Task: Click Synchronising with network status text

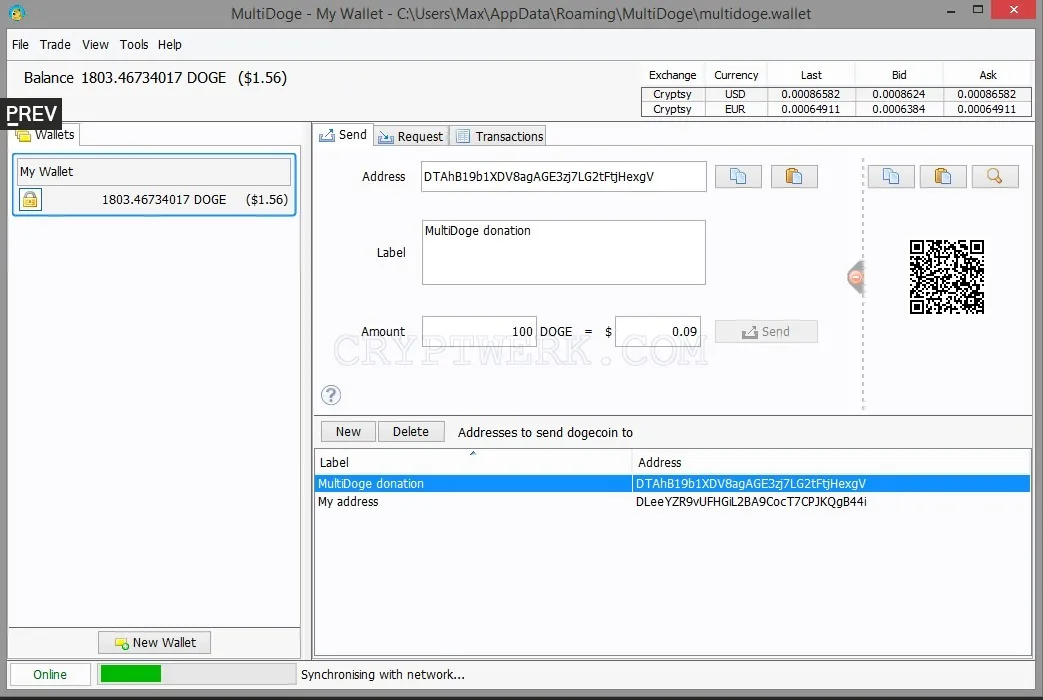Action: tap(382, 674)
